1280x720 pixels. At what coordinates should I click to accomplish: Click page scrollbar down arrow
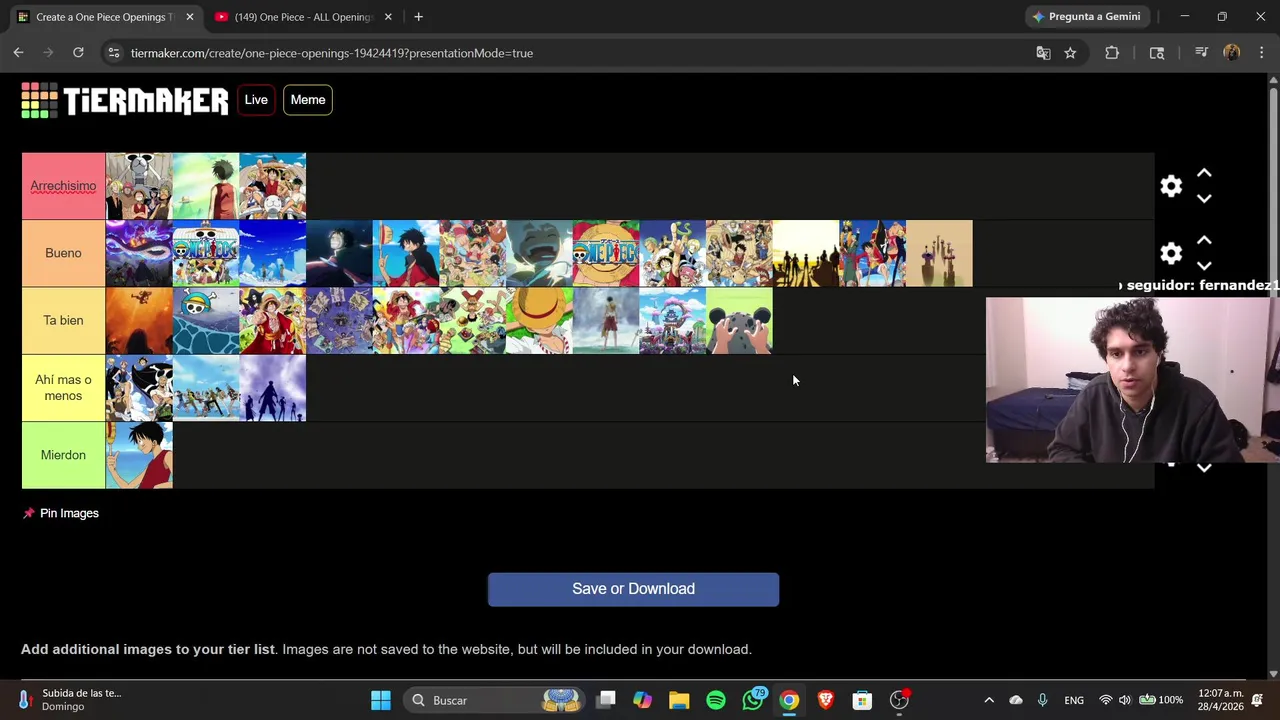[1273, 674]
